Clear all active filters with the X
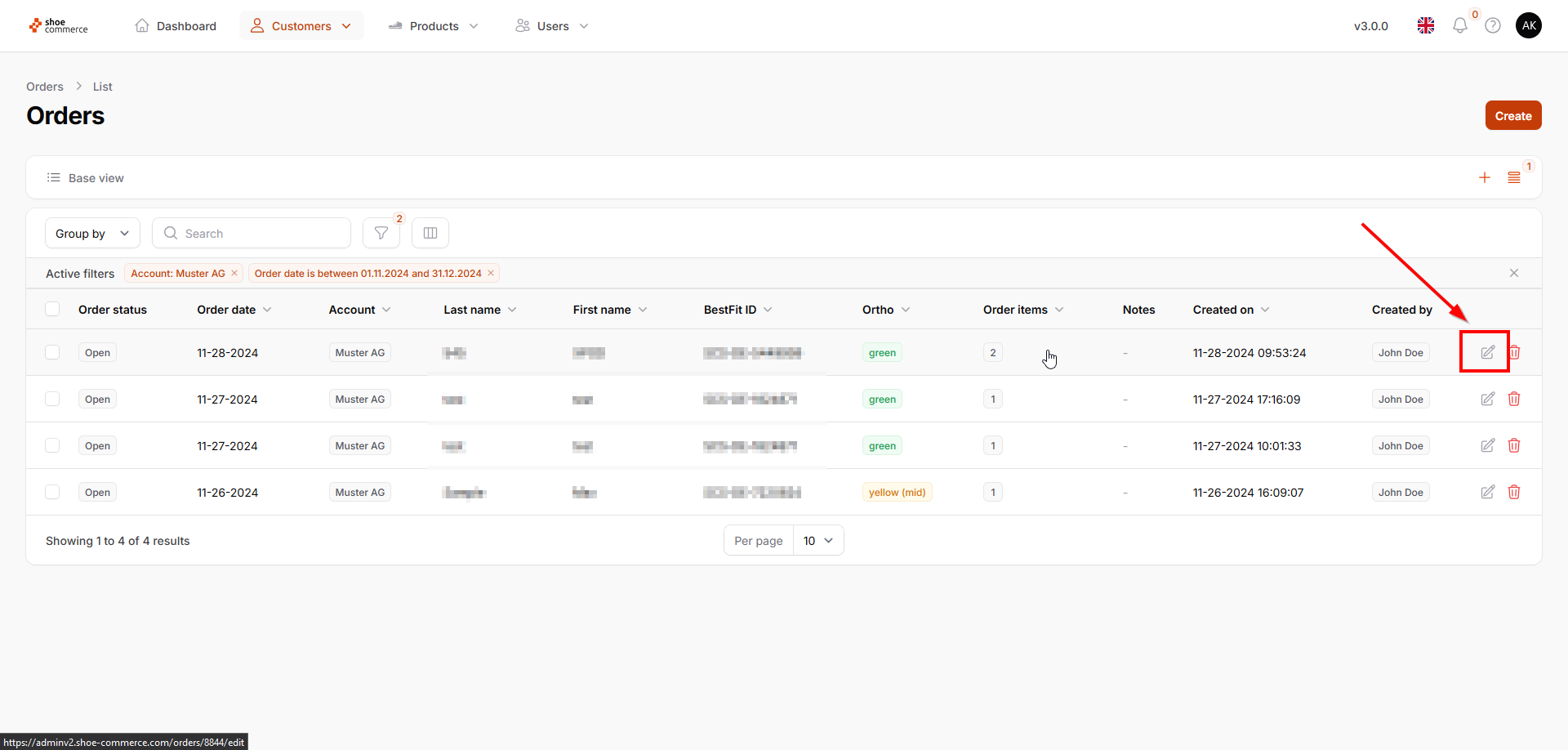 pyautogui.click(x=1514, y=274)
